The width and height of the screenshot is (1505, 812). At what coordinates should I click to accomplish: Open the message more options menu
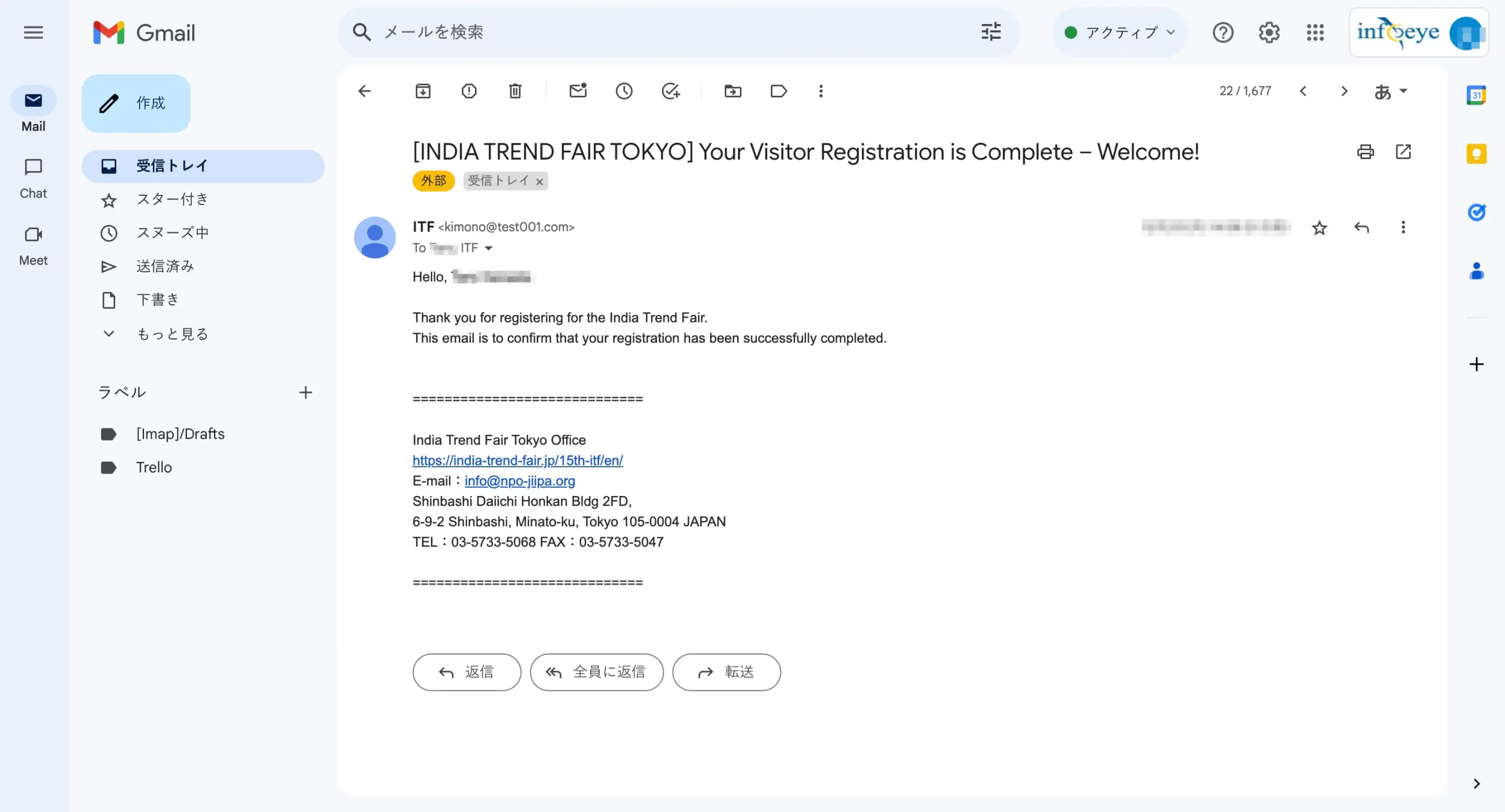[1403, 227]
